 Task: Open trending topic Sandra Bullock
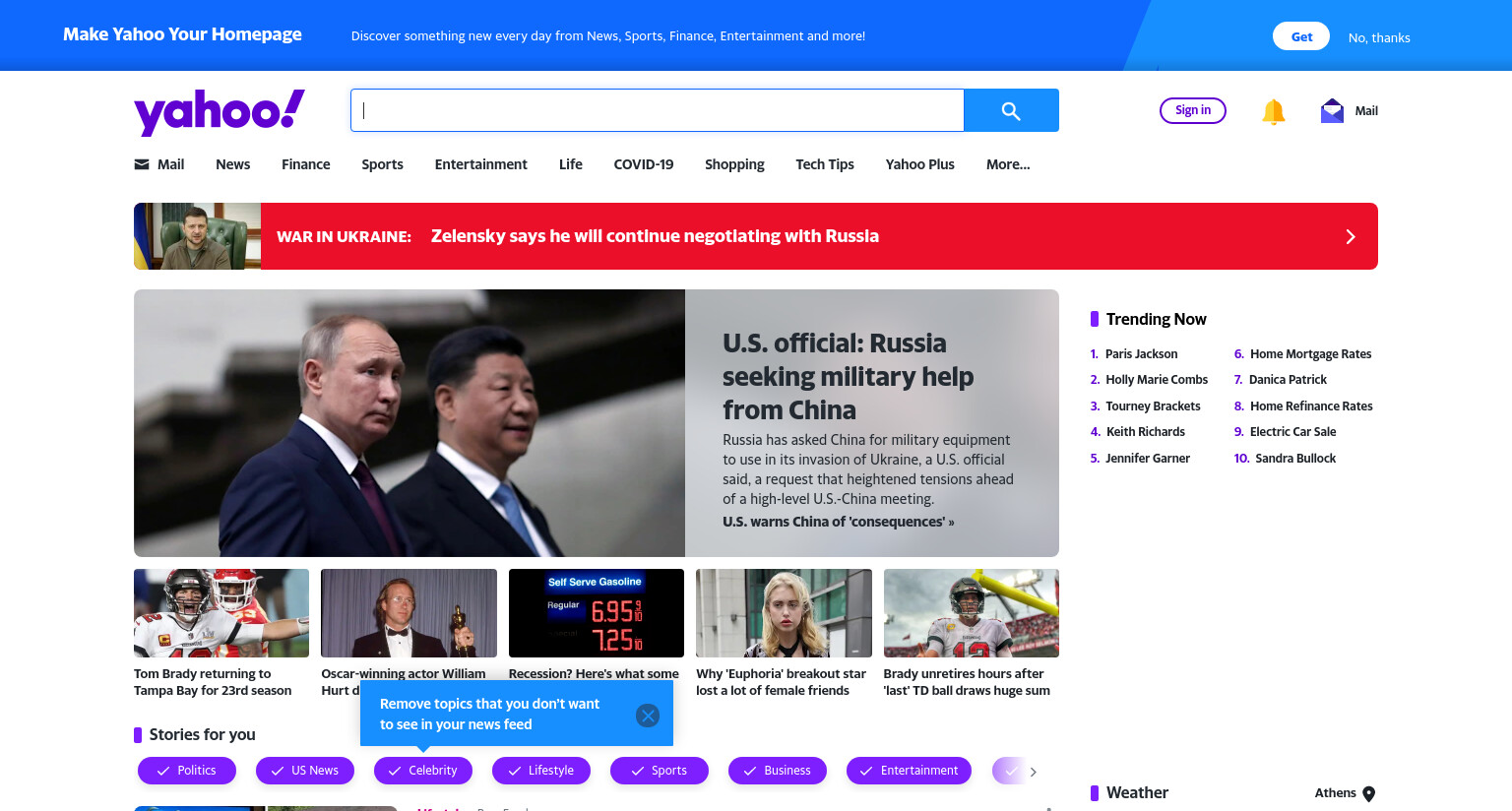click(1295, 459)
